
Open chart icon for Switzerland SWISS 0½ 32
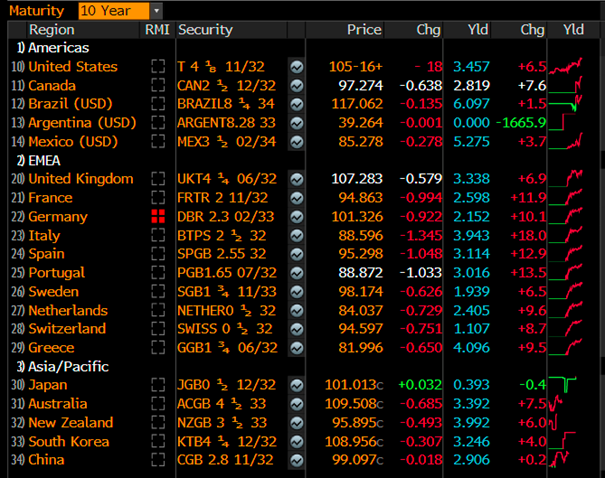point(296,329)
